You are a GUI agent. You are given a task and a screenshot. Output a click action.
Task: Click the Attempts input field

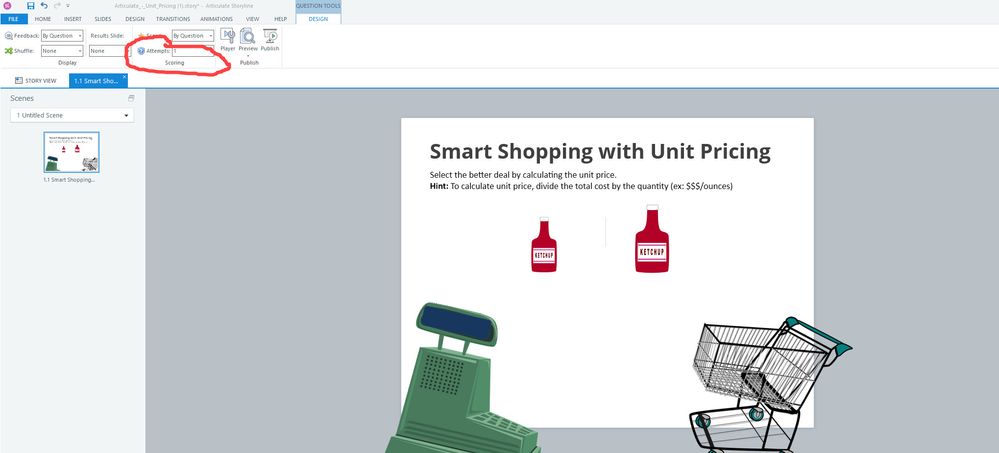pyautogui.click(x=193, y=51)
